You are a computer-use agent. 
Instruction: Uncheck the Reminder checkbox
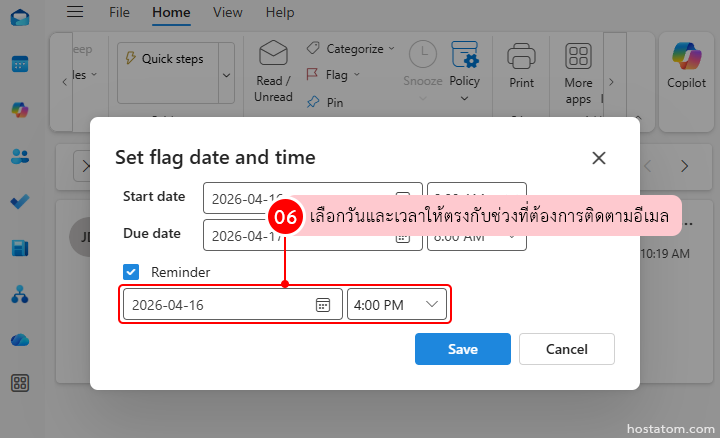click(x=131, y=272)
